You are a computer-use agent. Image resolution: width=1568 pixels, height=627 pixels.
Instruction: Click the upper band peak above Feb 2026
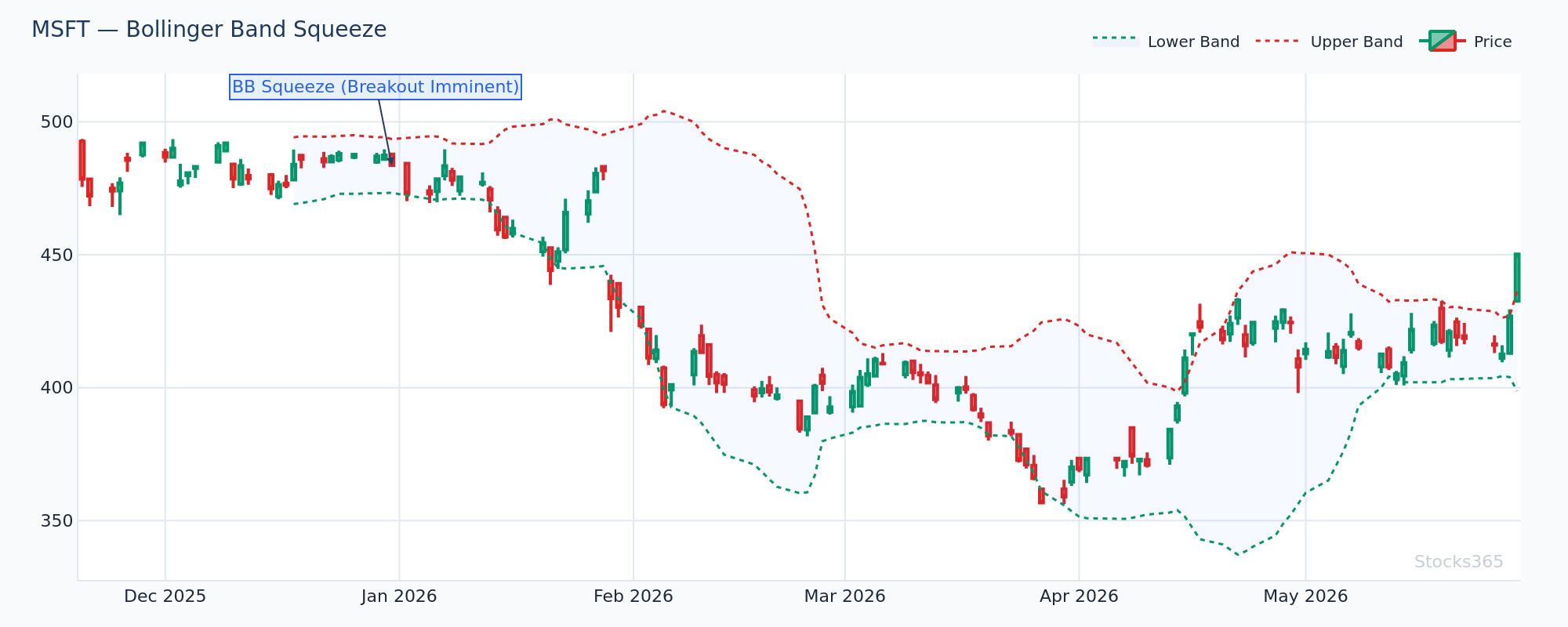[x=664, y=111]
